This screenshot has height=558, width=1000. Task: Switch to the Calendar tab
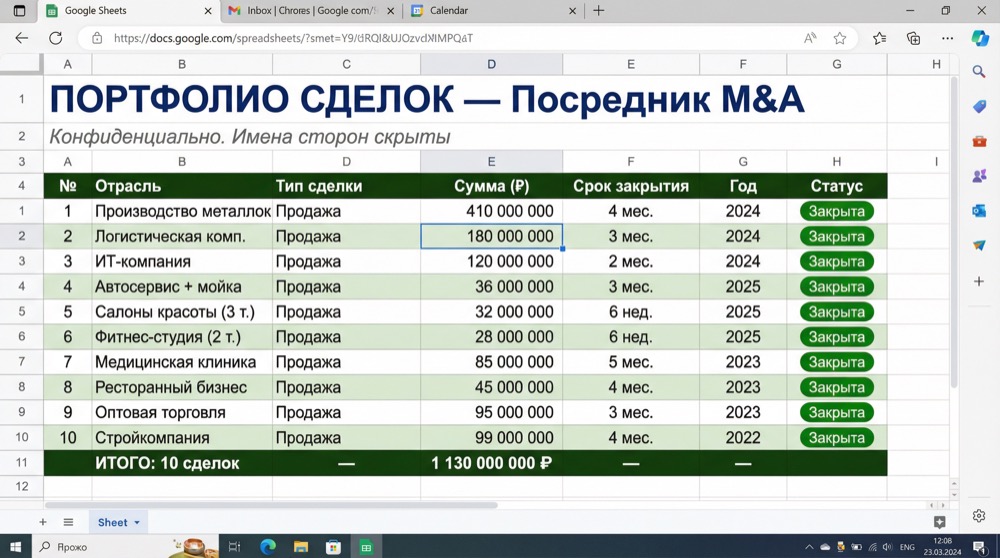click(494, 10)
